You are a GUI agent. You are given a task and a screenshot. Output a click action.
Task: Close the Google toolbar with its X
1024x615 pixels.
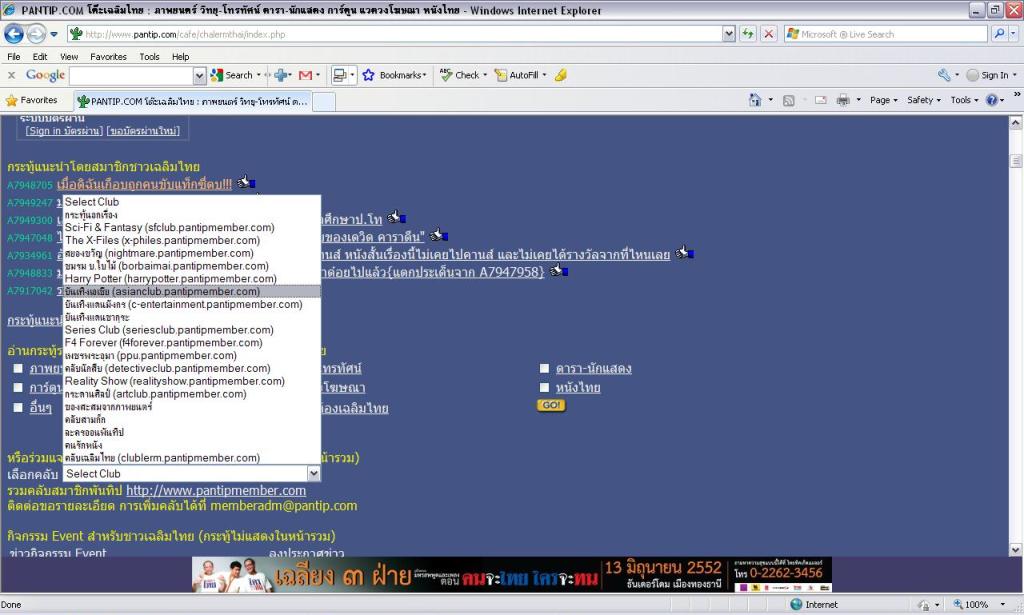pos(11,75)
